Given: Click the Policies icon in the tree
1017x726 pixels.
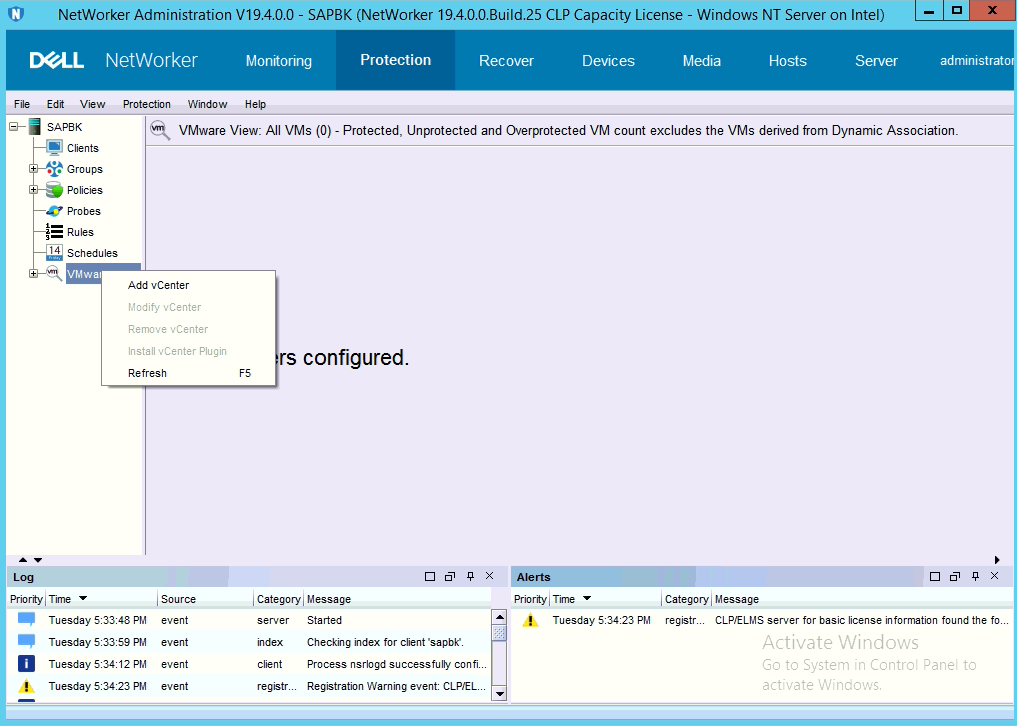Looking at the screenshot, I should pos(54,190).
